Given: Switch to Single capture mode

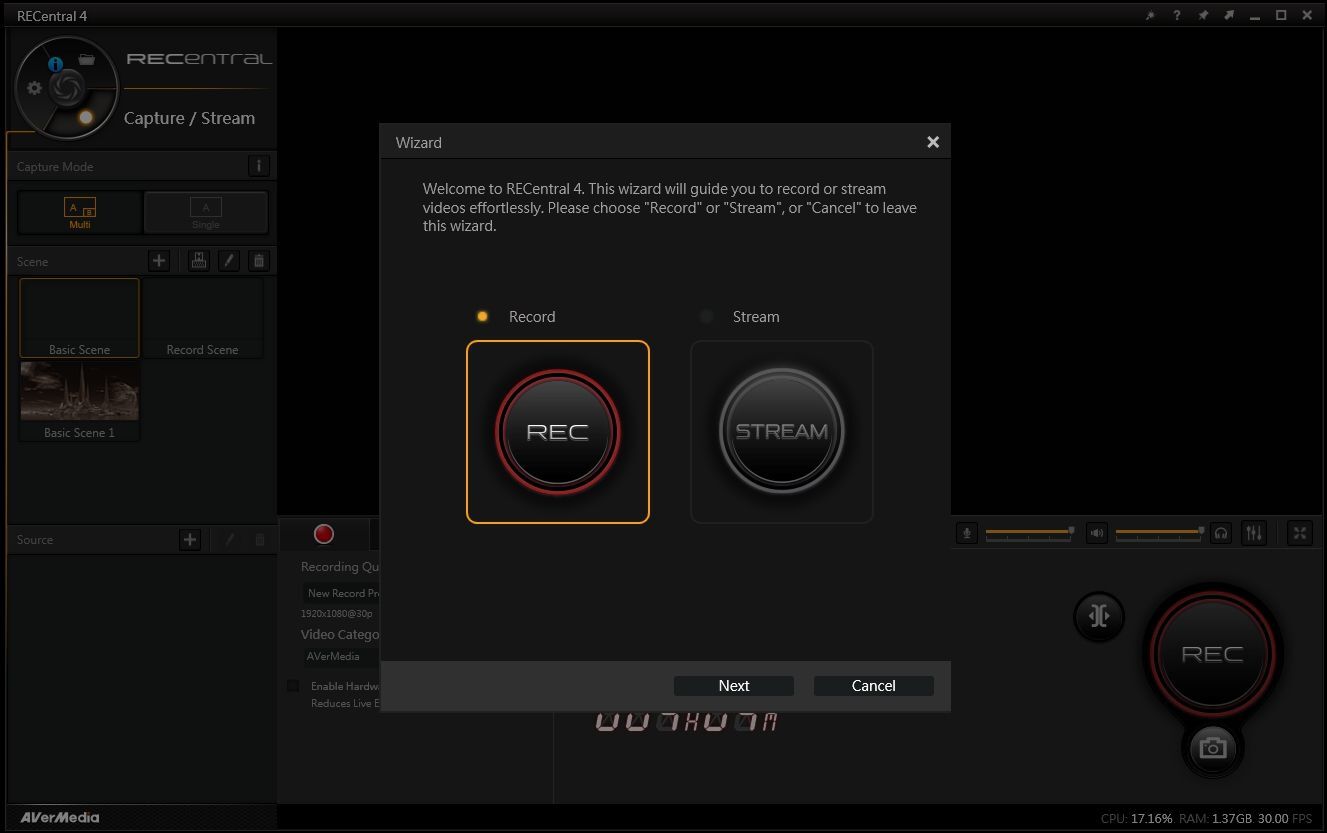Looking at the screenshot, I should (x=206, y=212).
